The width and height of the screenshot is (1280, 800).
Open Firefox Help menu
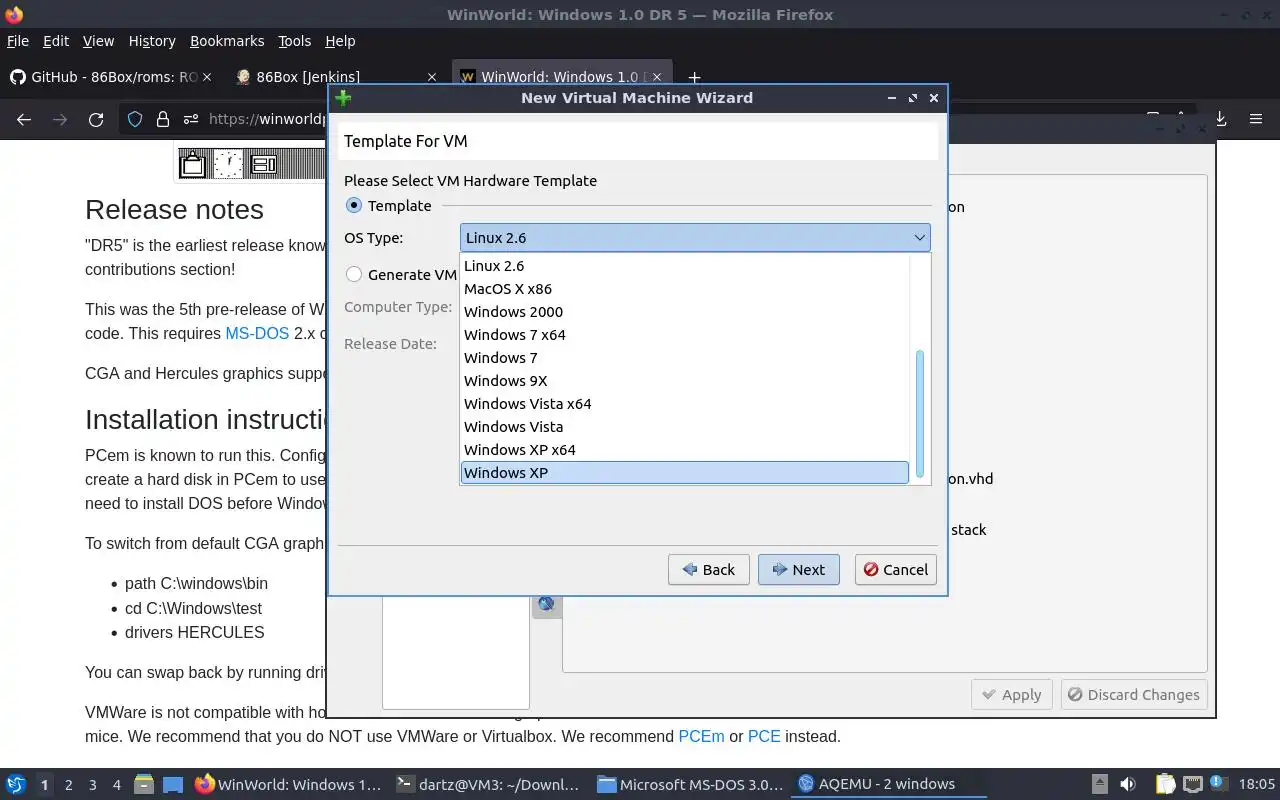(340, 41)
